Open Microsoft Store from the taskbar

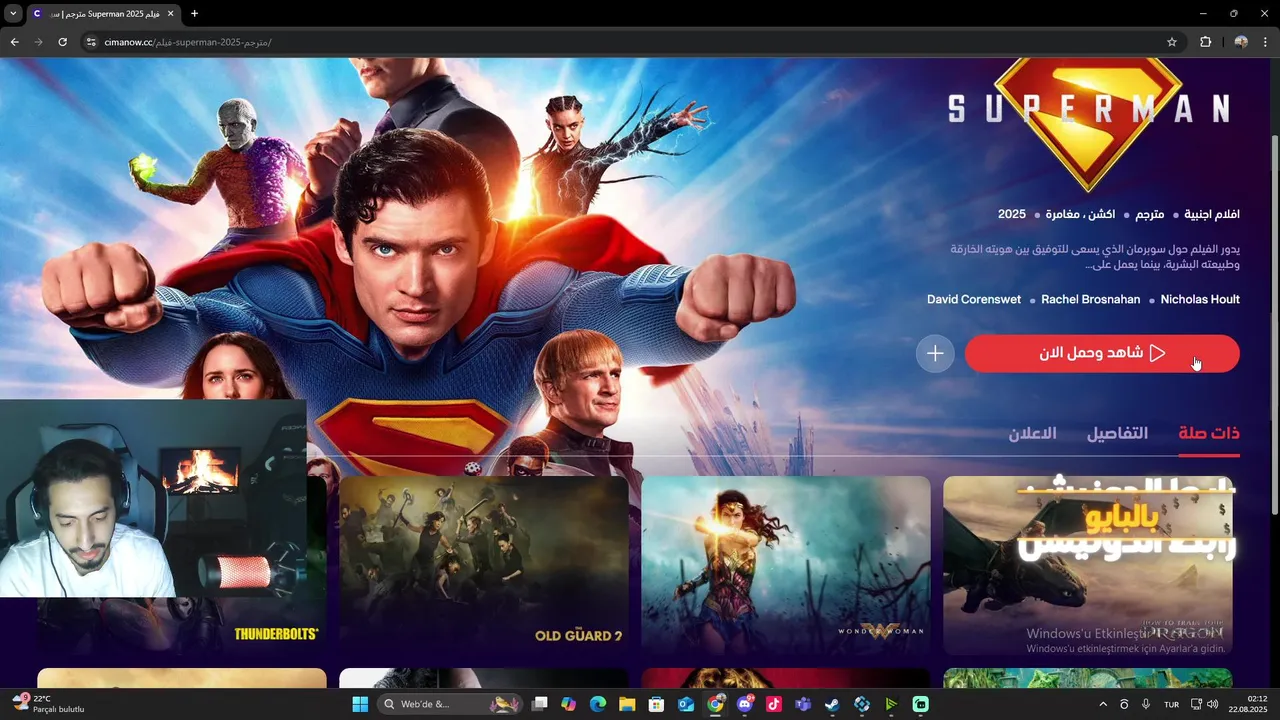[x=656, y=704]
